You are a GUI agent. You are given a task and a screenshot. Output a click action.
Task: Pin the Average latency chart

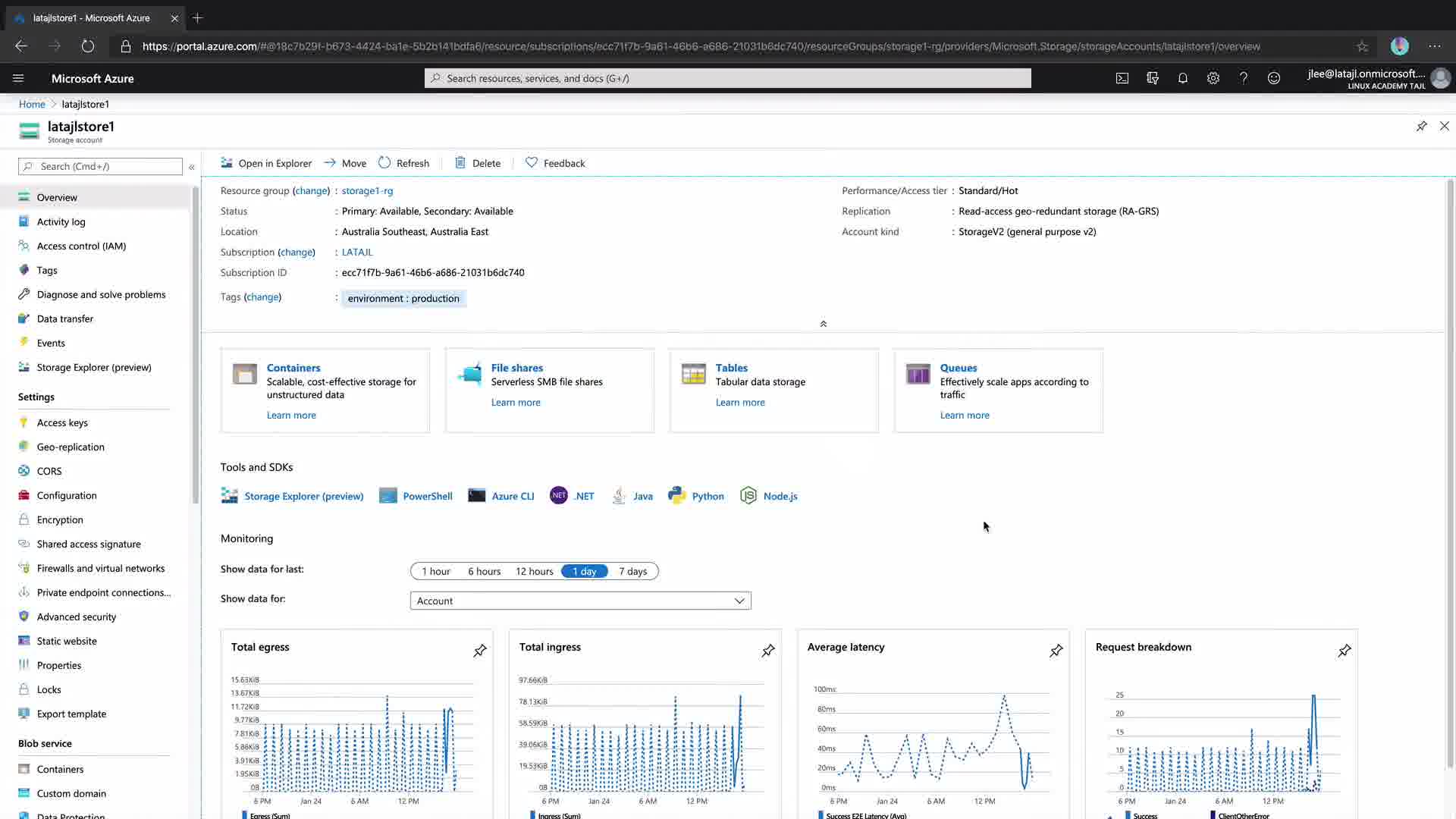(x=1056, y=651)
